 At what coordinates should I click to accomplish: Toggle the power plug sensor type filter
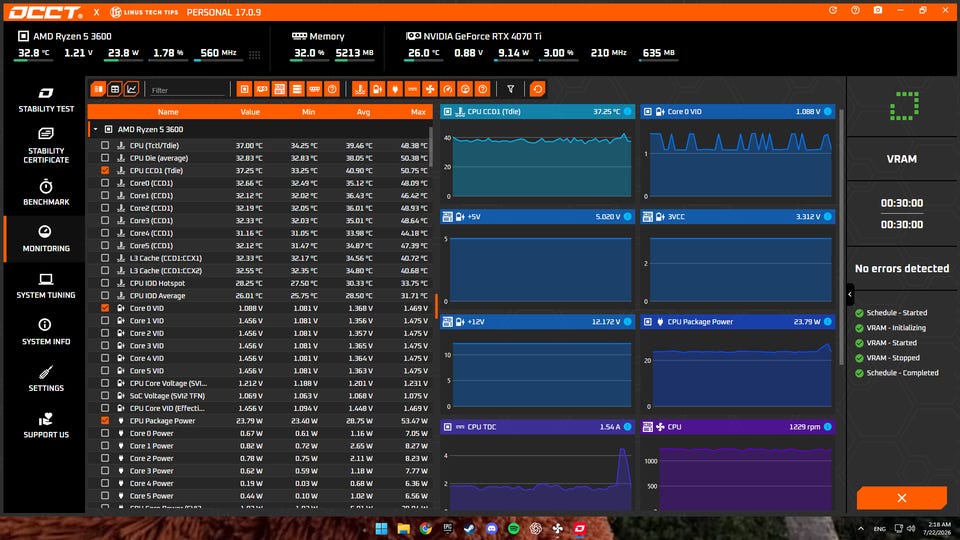tap(395, 89)
